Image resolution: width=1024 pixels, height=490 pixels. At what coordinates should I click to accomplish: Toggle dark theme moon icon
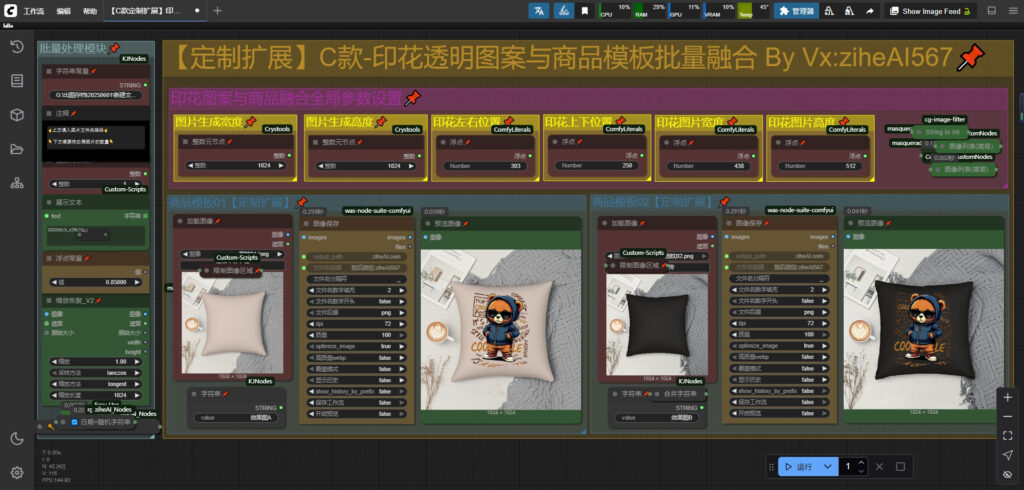(x=17, y=438)
